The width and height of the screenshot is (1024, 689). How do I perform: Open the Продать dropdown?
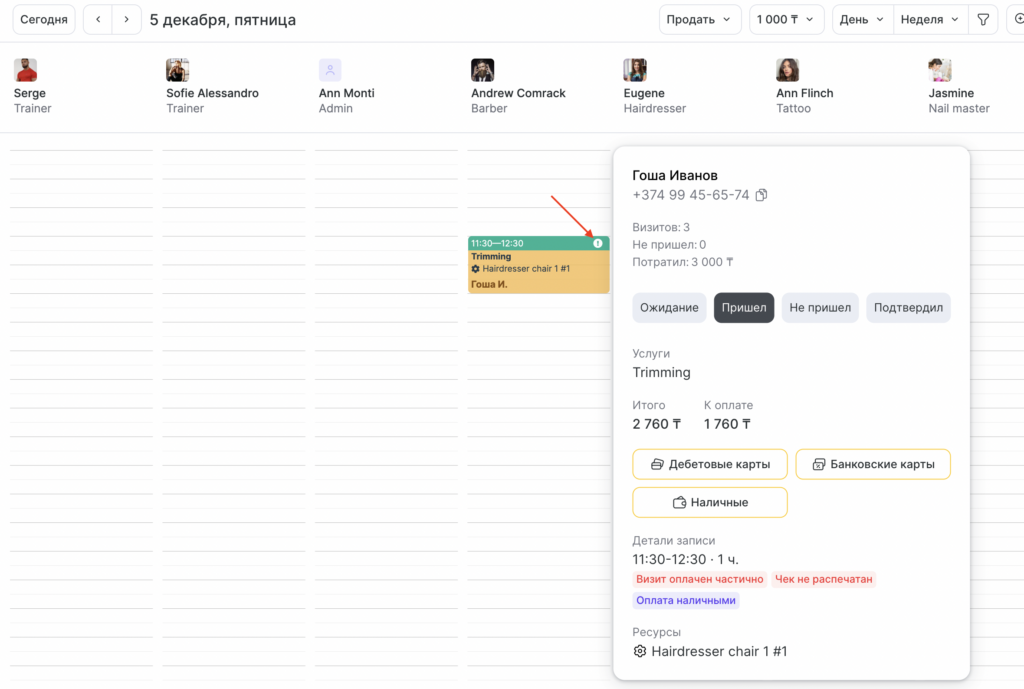699,20
